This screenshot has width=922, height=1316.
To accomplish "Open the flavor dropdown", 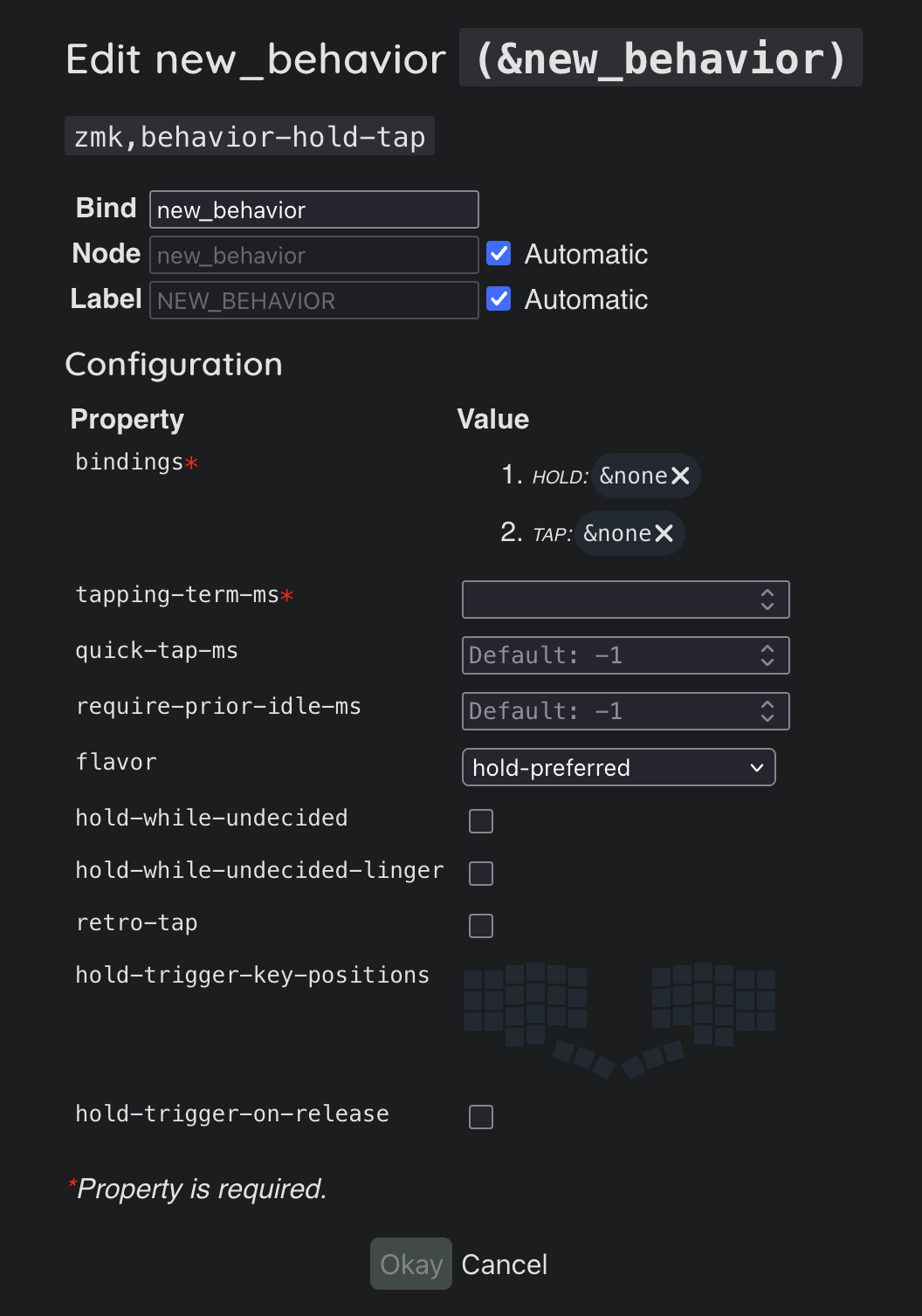I will coord(618,768).
